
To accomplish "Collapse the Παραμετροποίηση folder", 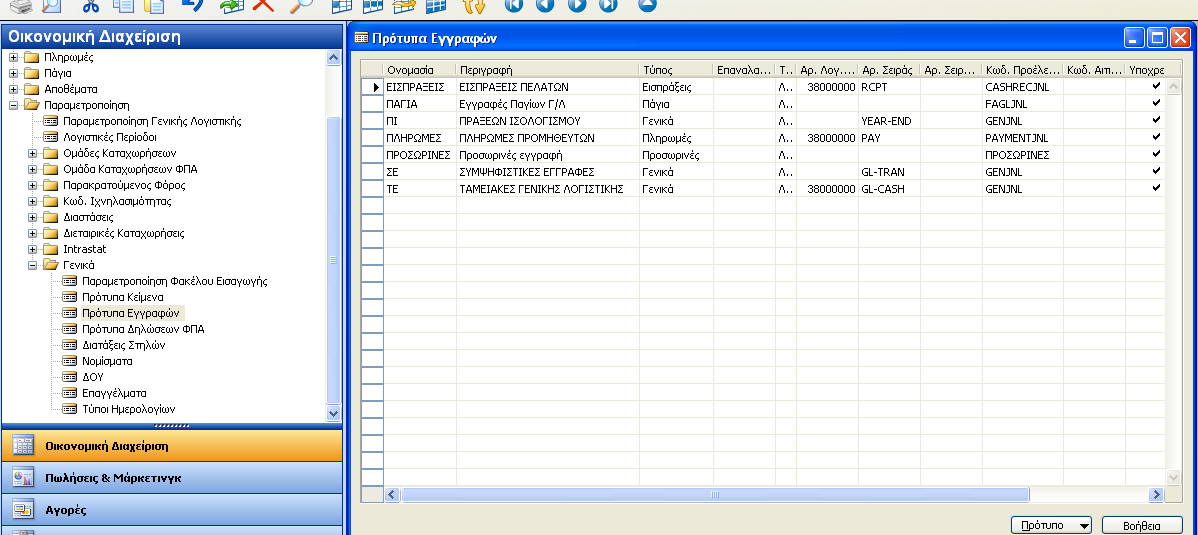I will click(x=13, y=105).
